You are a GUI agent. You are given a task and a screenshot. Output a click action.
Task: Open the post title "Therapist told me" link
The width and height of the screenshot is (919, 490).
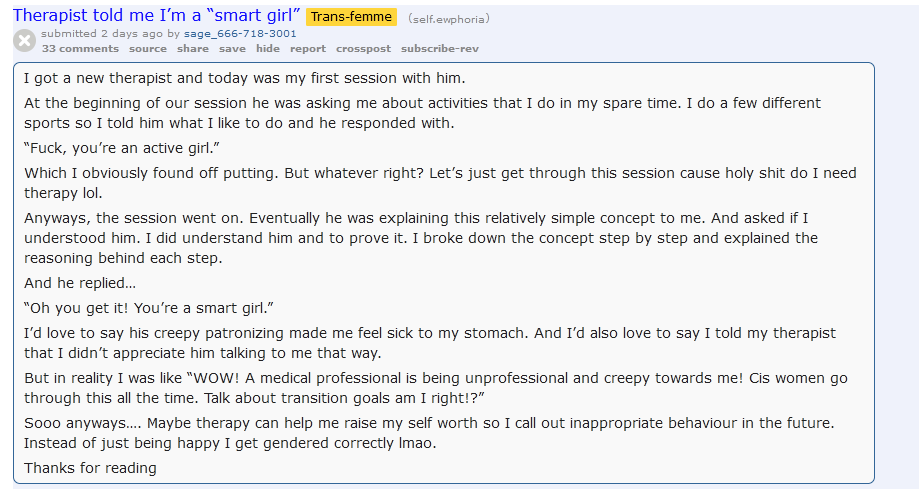coord(157,16)
